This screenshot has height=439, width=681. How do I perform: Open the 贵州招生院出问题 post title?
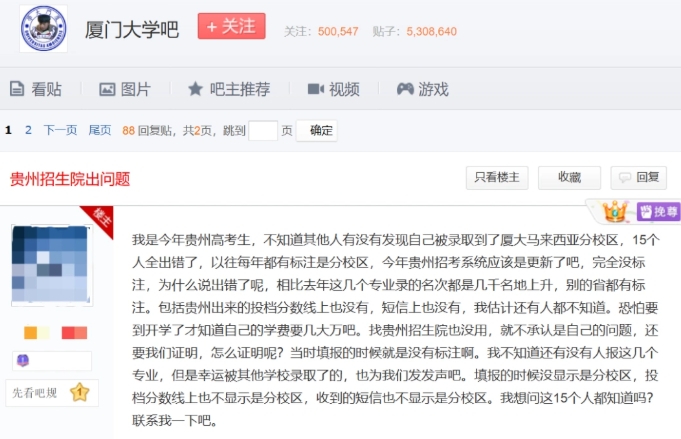pyautogui.click(x=70, y=179)
